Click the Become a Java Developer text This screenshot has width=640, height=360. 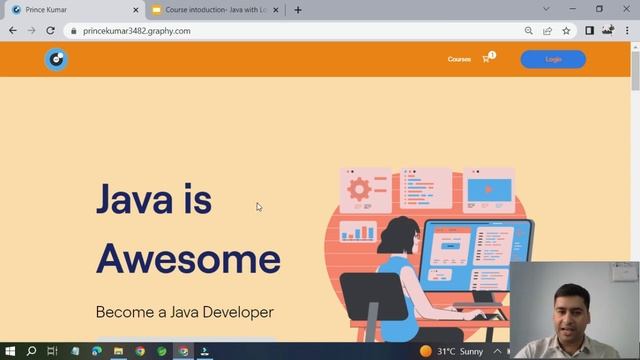click(184, 312)
